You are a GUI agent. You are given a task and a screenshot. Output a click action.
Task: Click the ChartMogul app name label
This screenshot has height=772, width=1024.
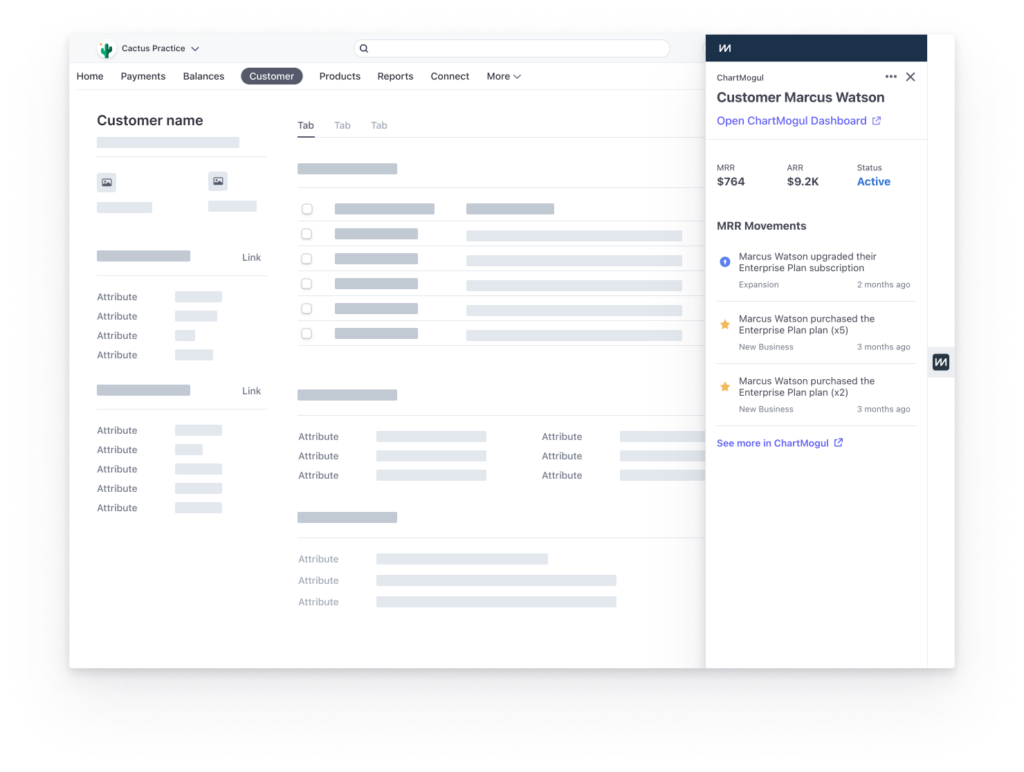[740, 78]
